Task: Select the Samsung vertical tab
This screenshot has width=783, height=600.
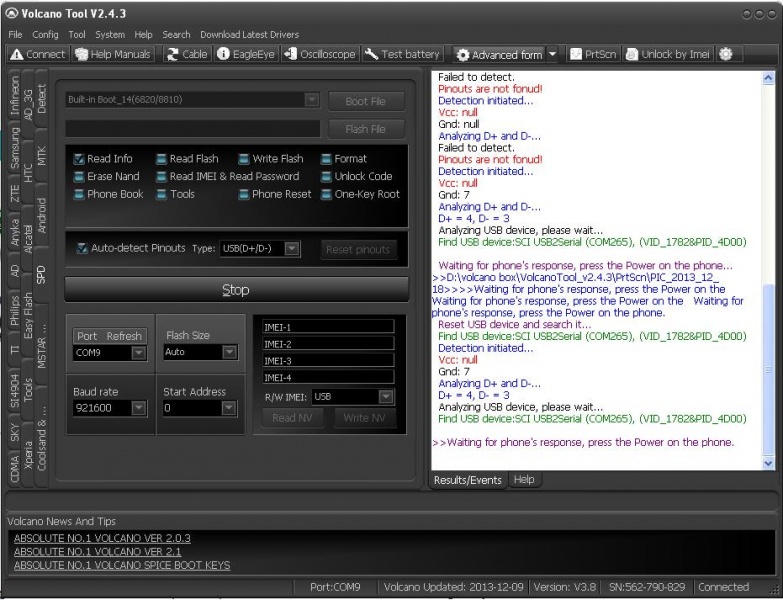Action: tap(15, 148)
